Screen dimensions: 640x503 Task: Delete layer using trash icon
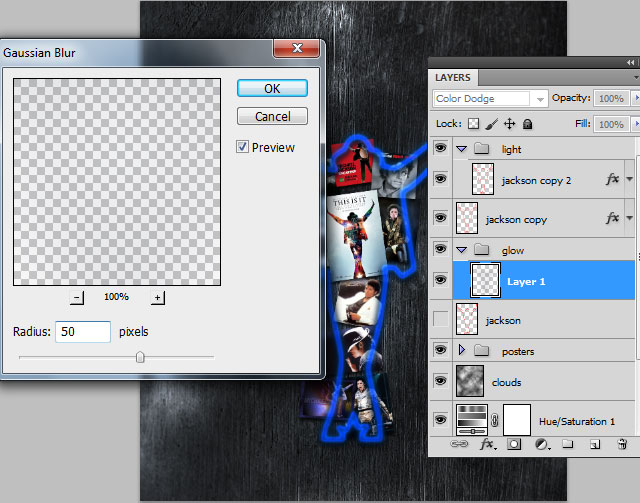click(x=622, y=444)
